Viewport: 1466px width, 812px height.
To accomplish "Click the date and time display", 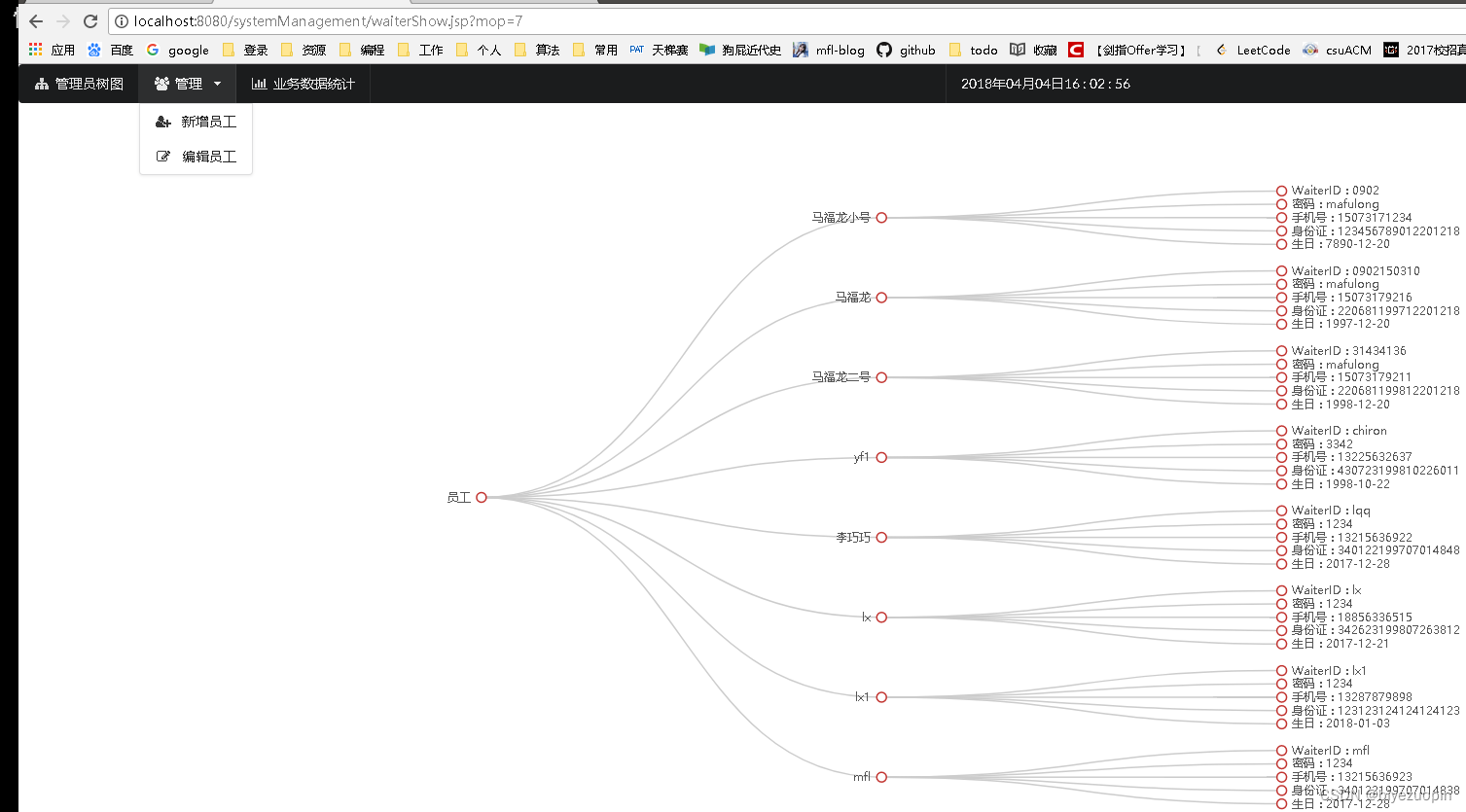I will 1045,84.
